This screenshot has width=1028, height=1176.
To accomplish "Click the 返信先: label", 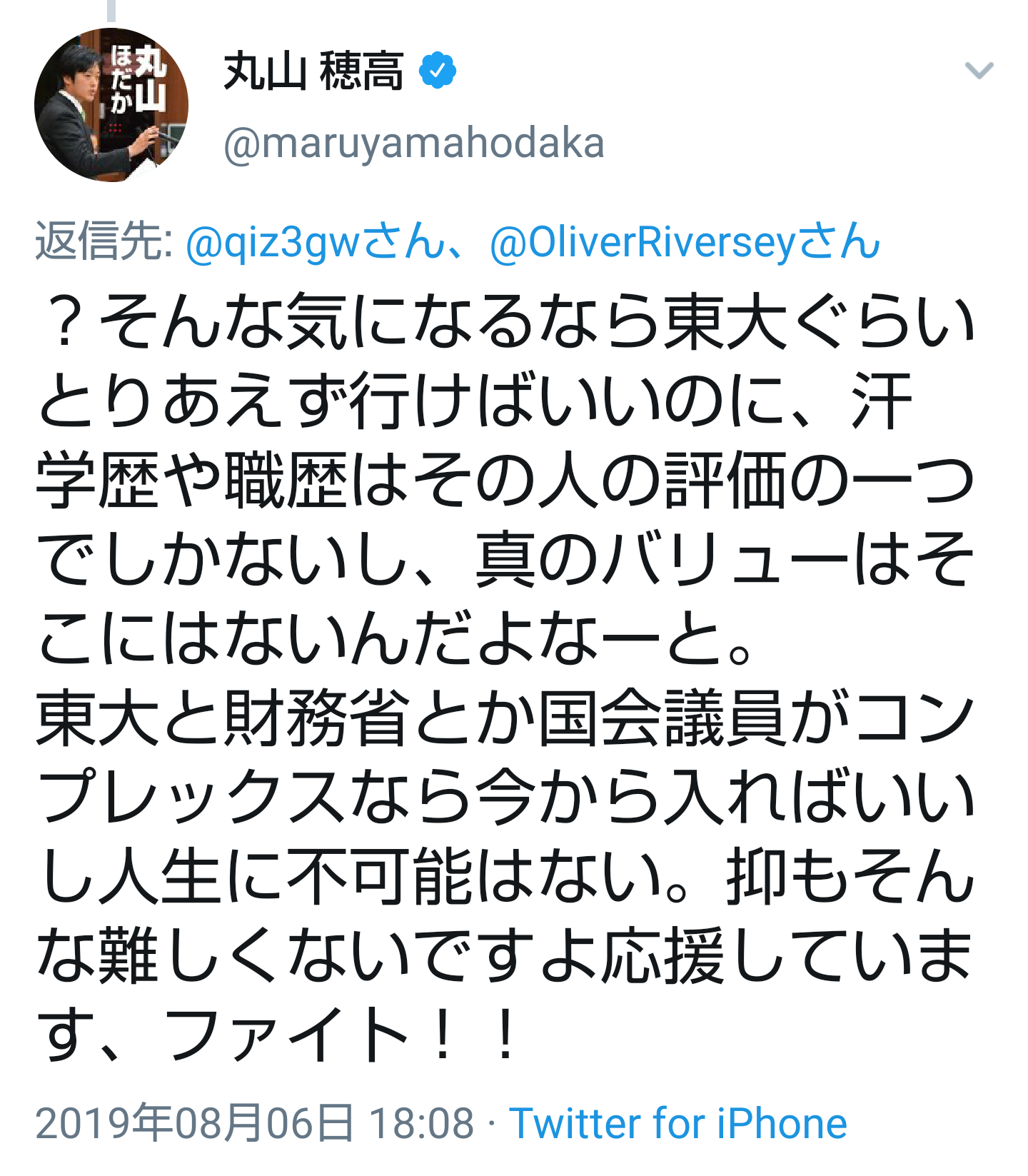I will click(104, 241).
